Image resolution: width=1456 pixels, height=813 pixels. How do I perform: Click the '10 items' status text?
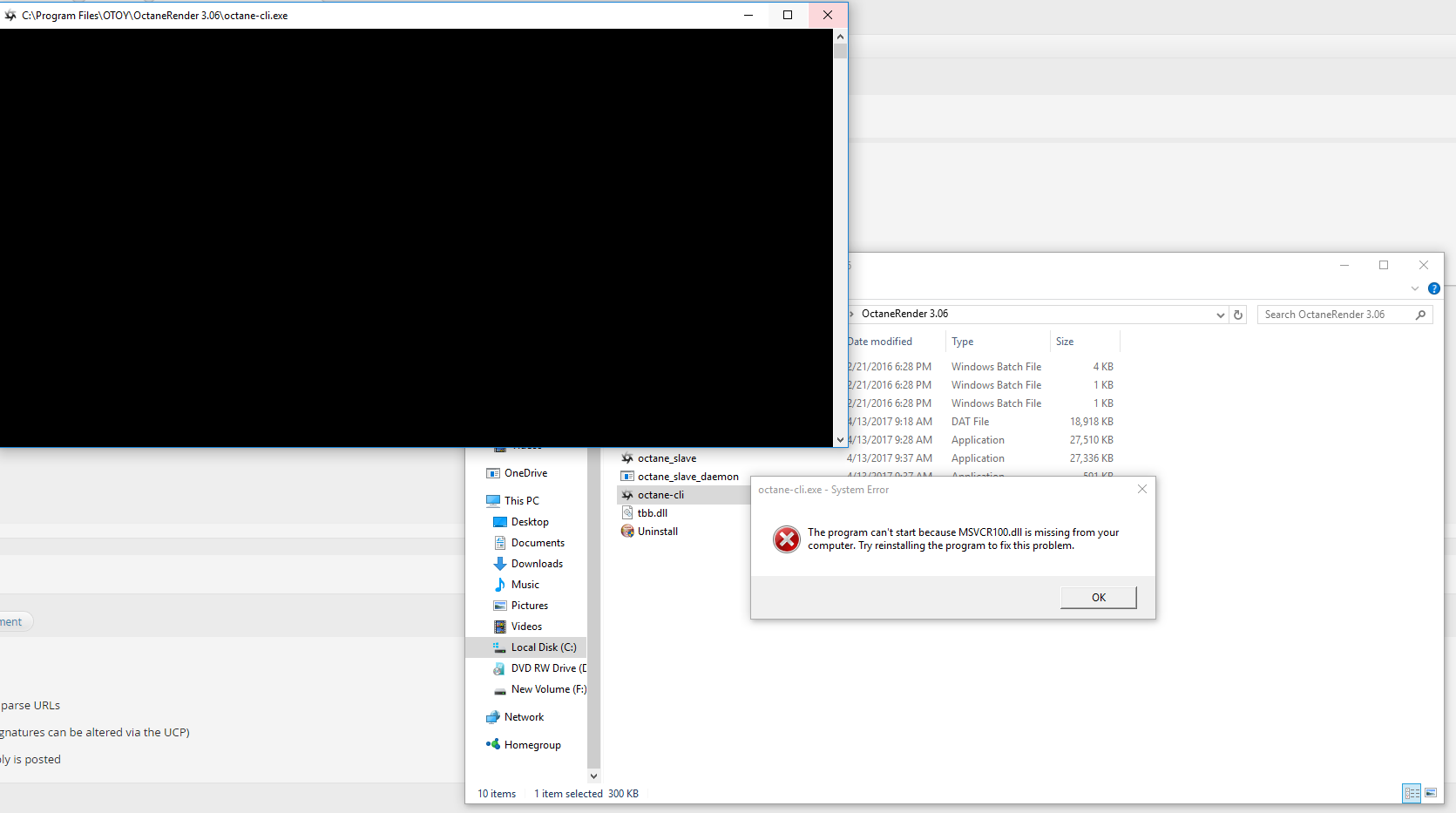pos(497,794)
